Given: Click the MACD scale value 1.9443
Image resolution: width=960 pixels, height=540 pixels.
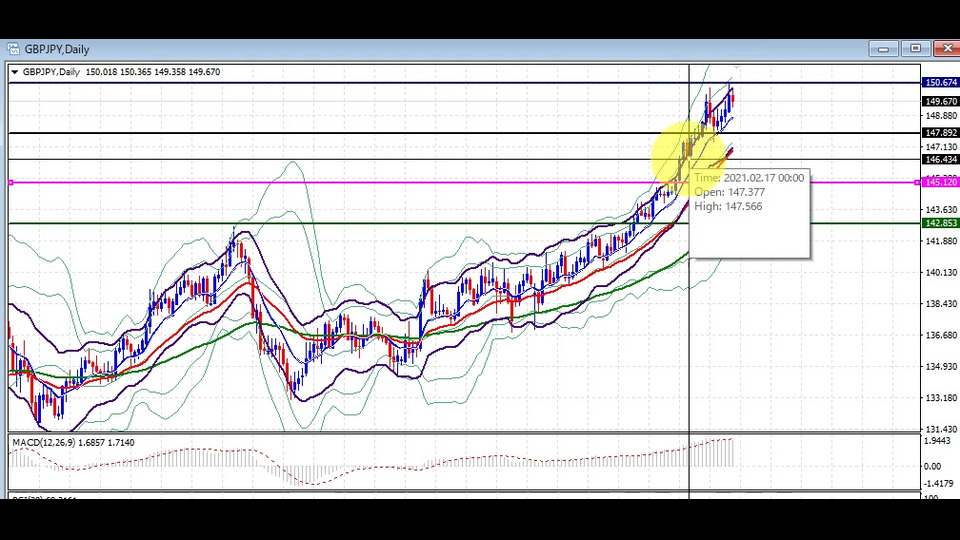Looking at the screenshot, I should (937, 441).
